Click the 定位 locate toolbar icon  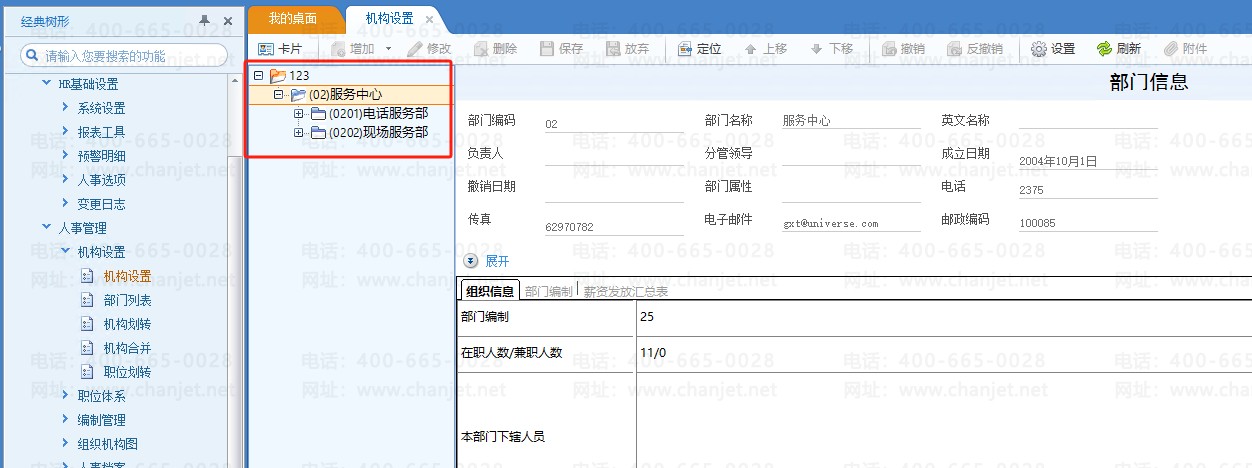click(x=685, y=48)
